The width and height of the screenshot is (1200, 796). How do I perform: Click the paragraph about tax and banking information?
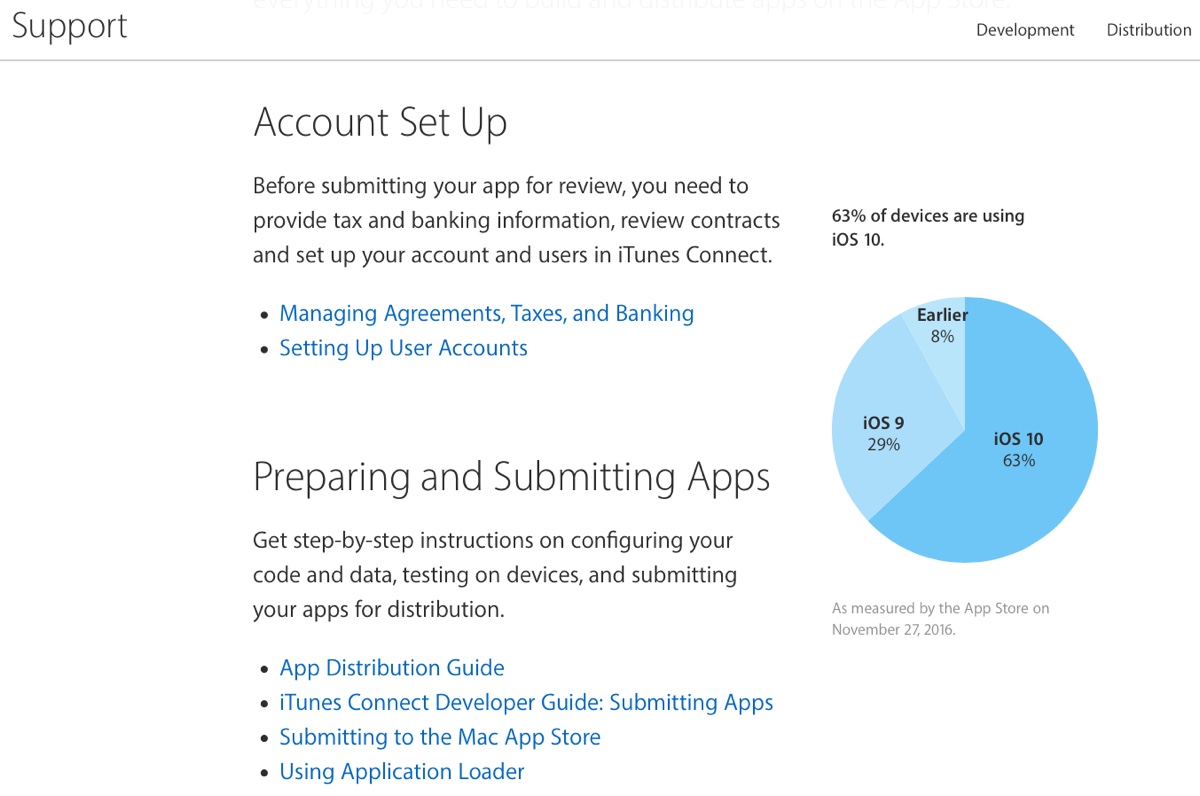click(x=514, y=220)
